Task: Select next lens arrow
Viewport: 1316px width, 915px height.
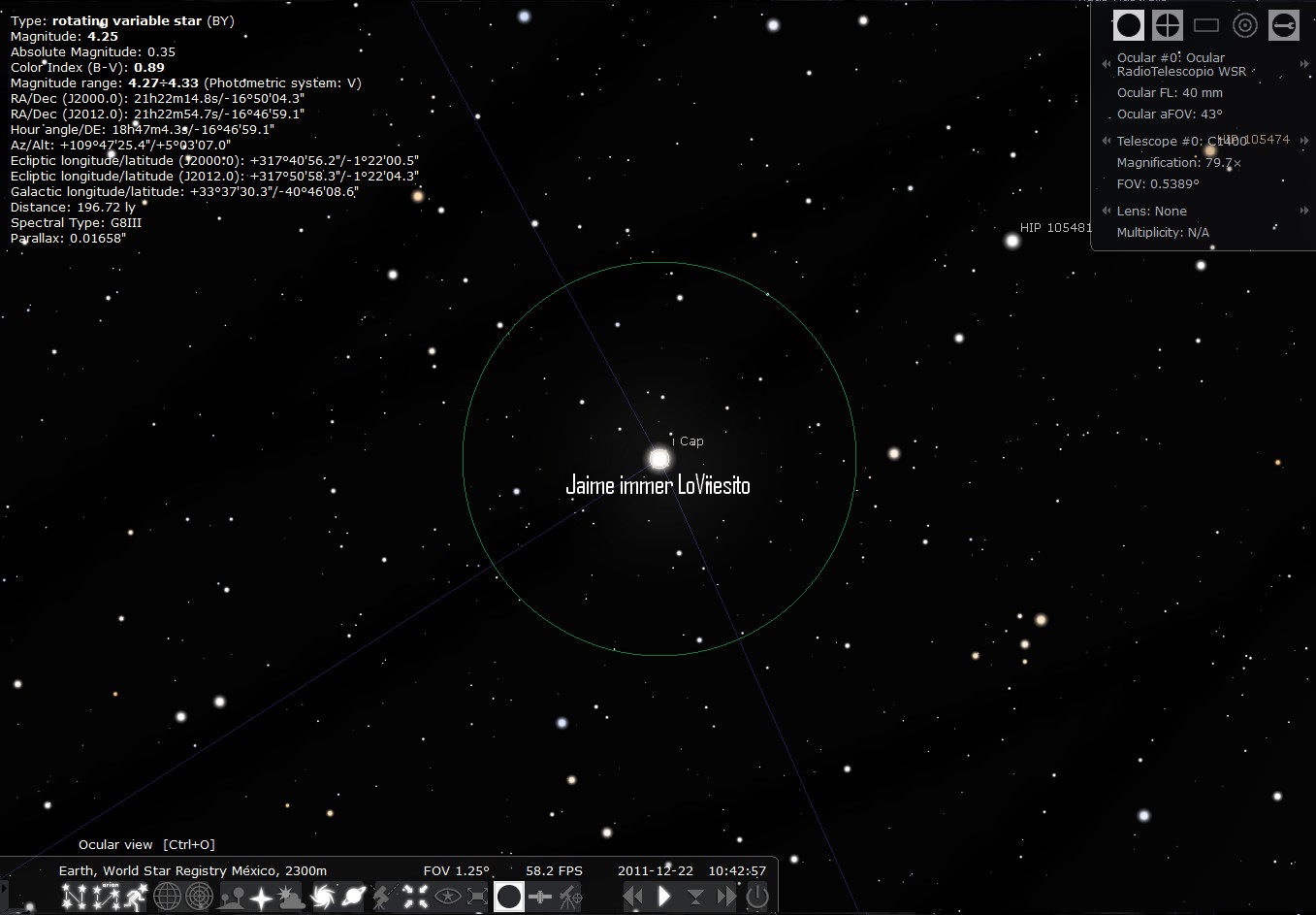Action: 1304,211
